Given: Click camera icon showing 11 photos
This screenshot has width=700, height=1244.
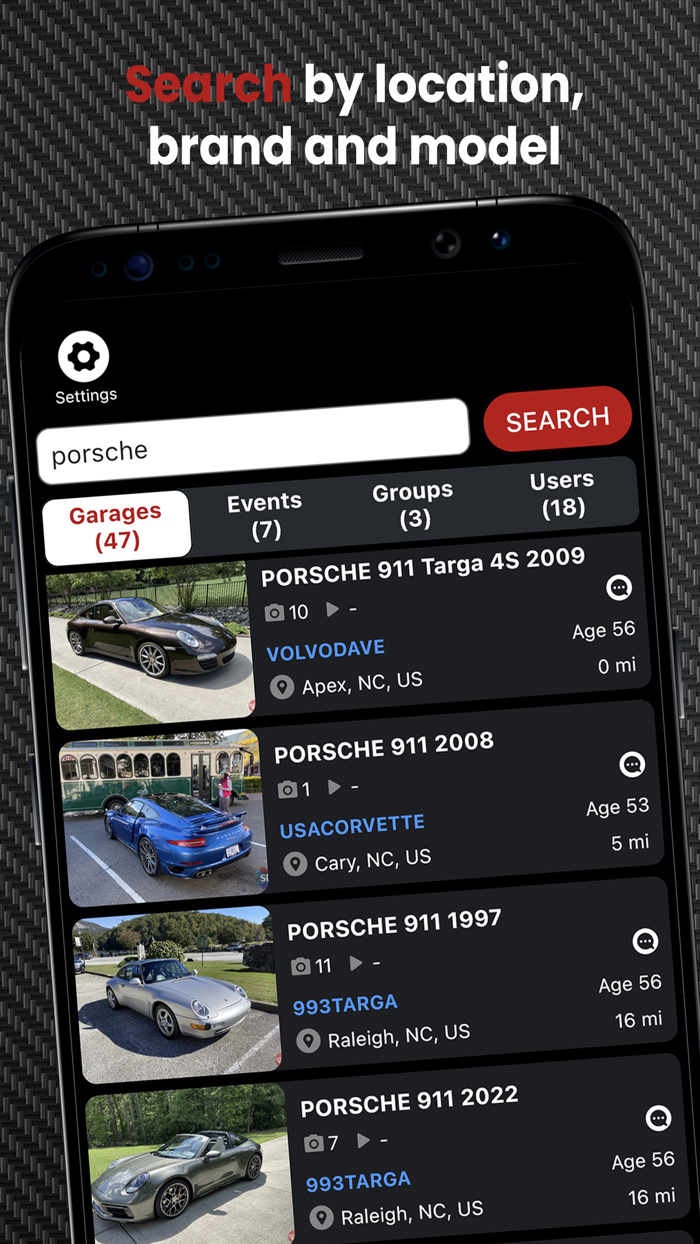Looking at the screenshot, I should pyautogui.click(x=301, y=967).
